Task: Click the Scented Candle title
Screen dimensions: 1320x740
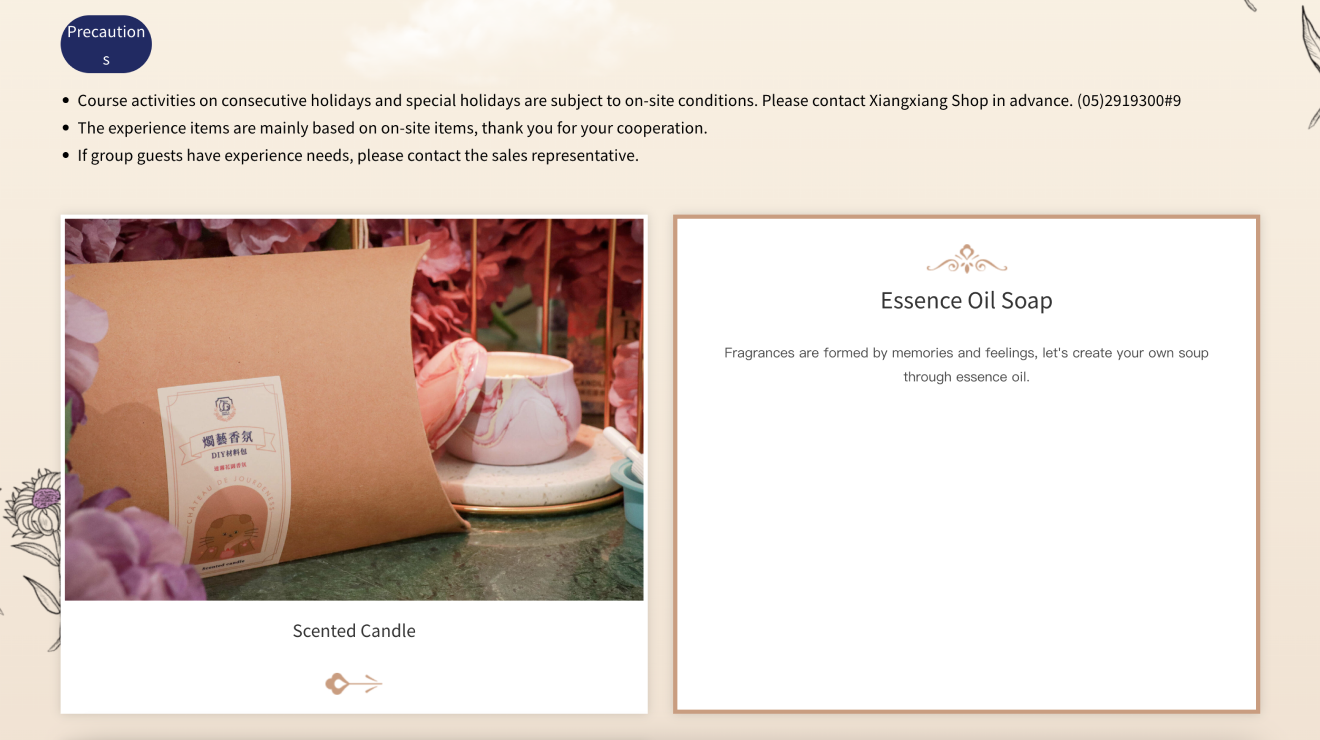Action: [x=354, y=631]
